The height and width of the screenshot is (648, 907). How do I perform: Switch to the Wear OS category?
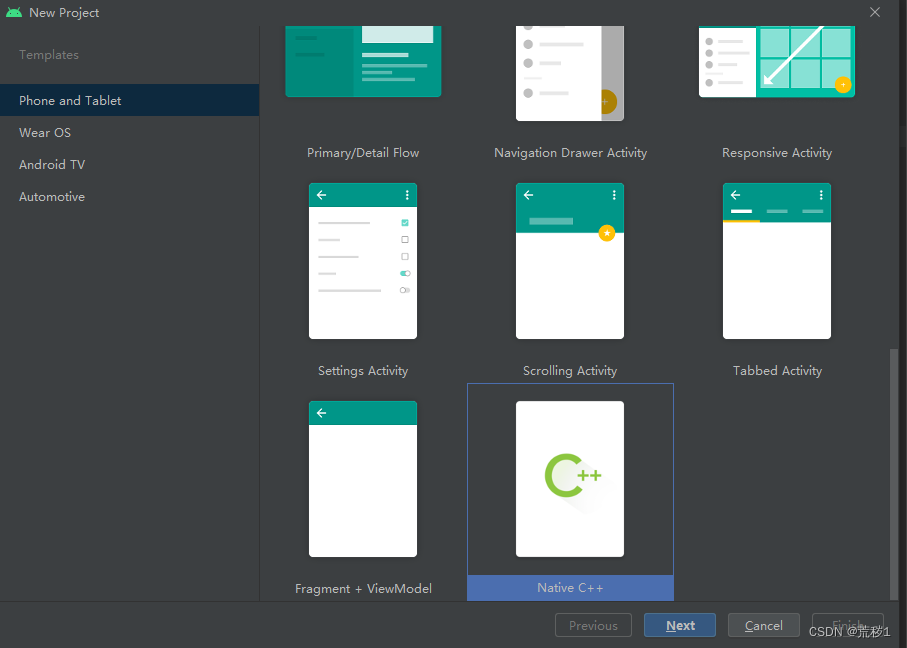(44, 132)
